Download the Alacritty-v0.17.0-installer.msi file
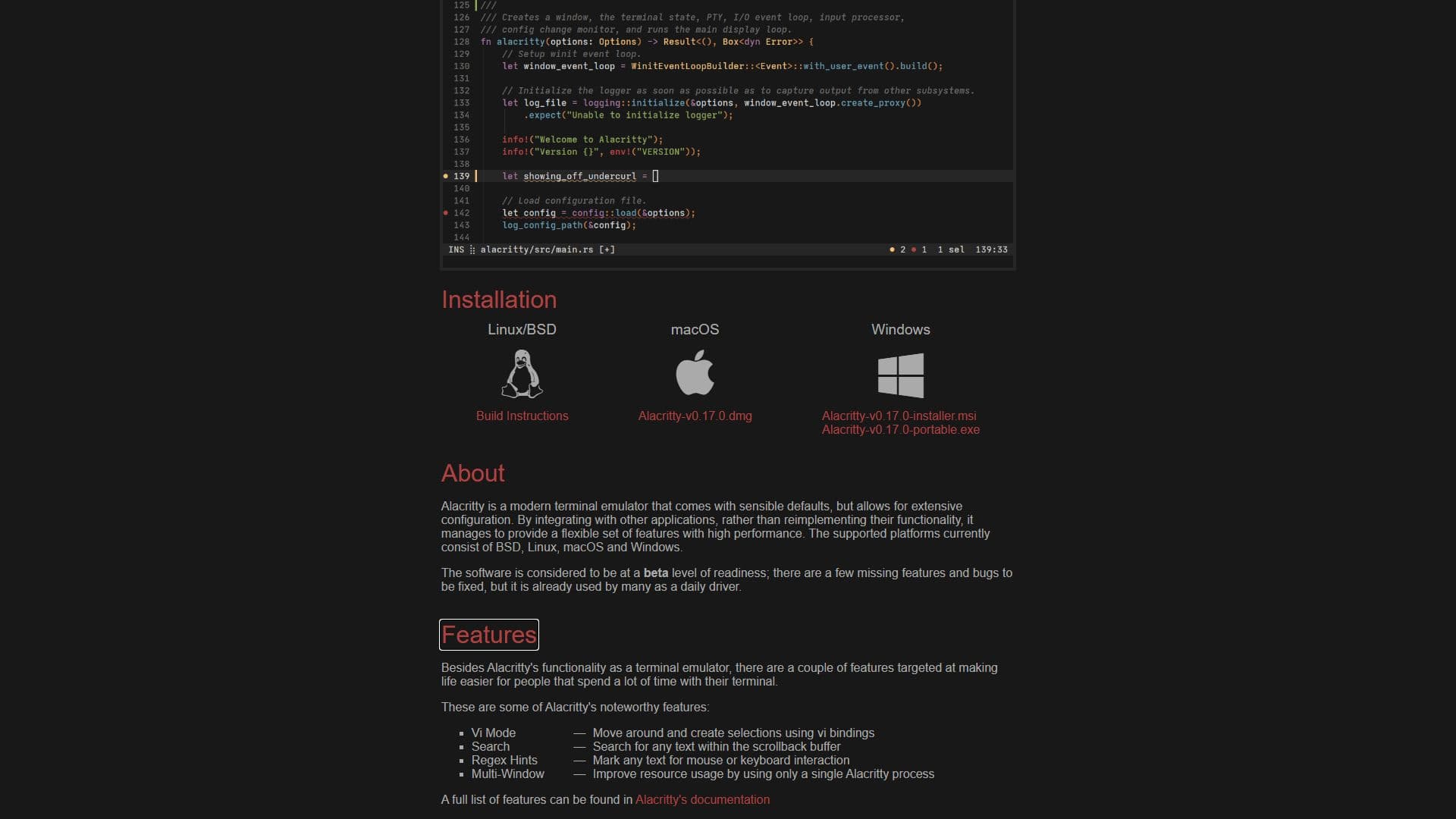1456x819 pixels. 899,416
